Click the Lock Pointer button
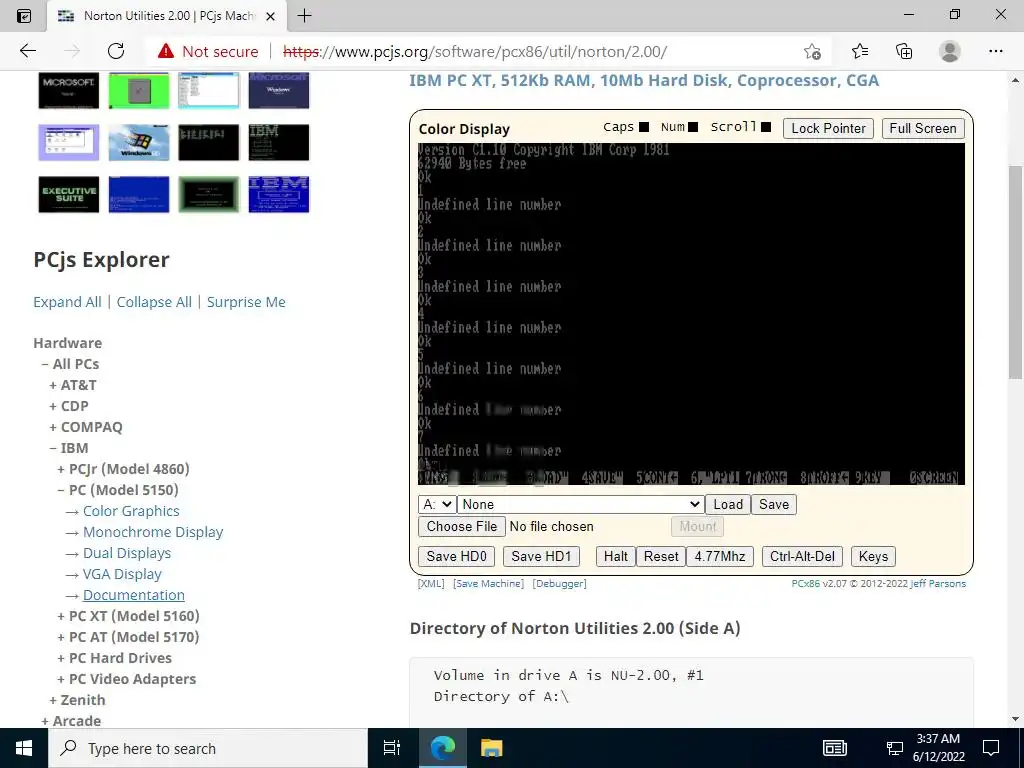1024x768 pixels. click(x=828, y=128)
